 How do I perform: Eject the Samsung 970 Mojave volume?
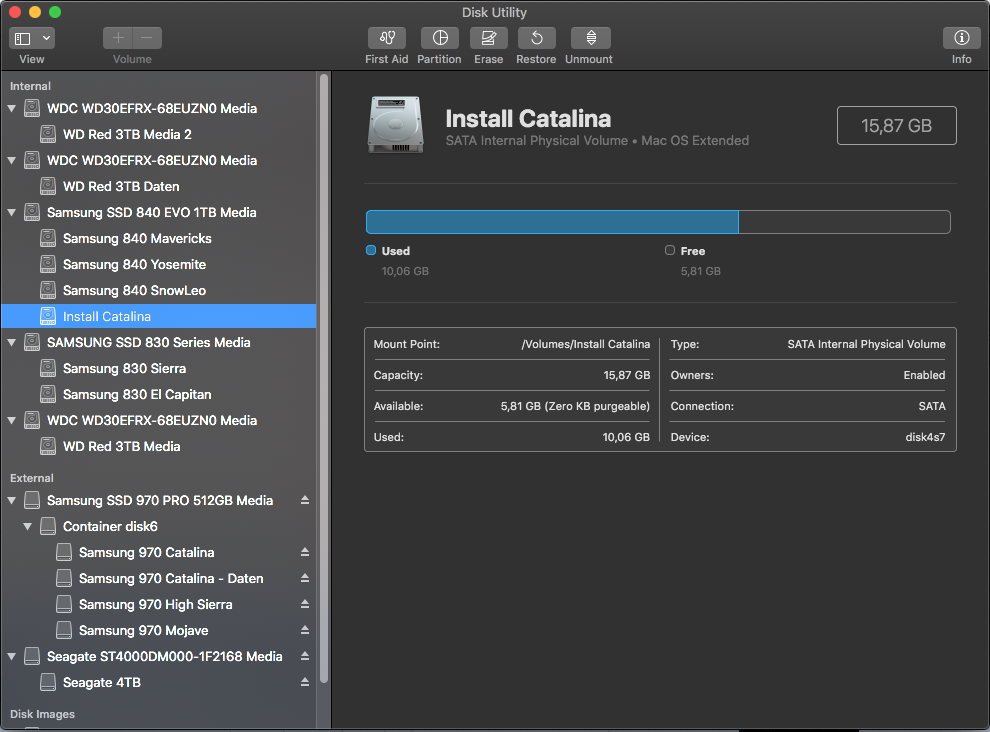(305, 630)
